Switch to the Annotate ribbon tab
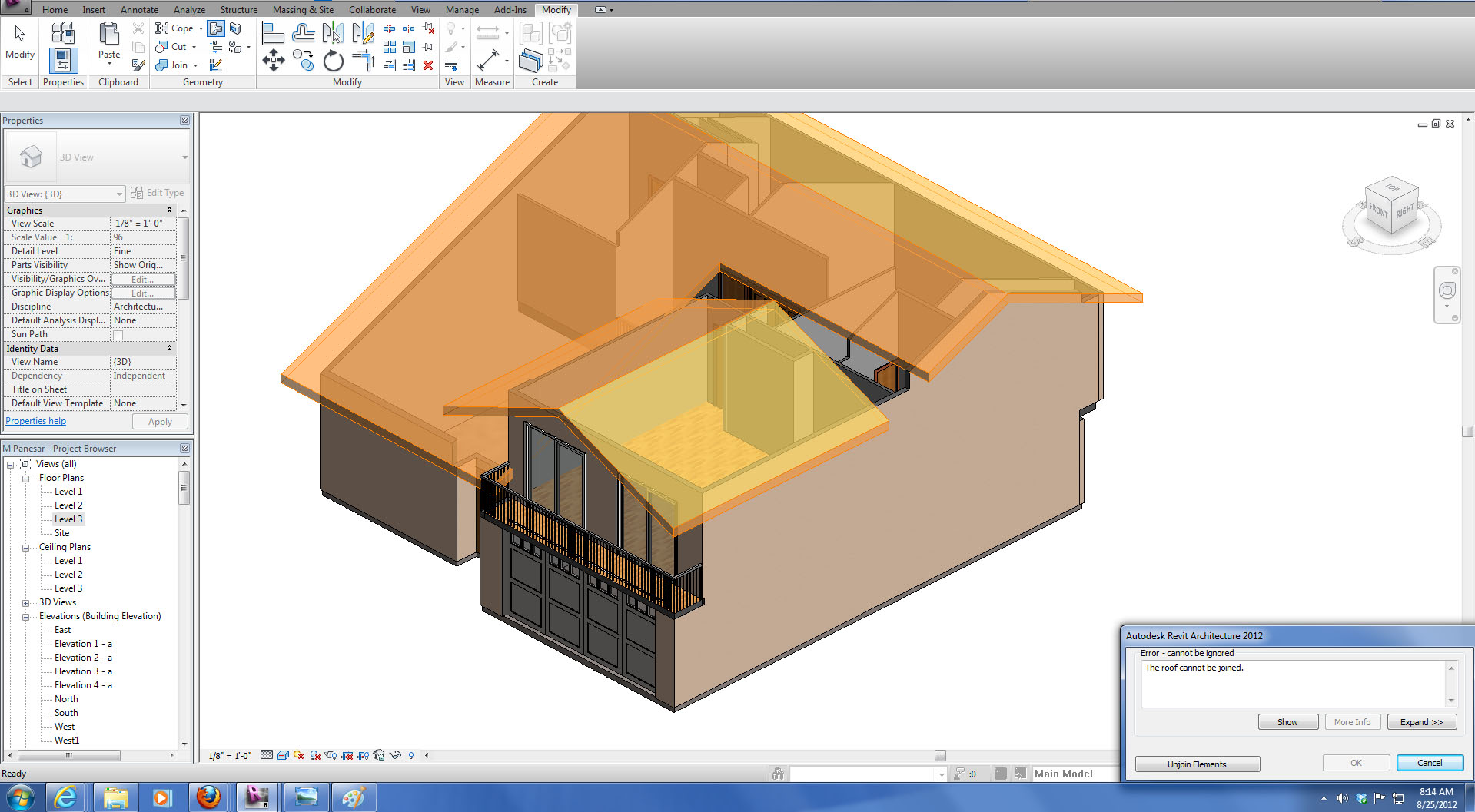The width and height of the screenshot is (1475, 812). click(x=139, y=9)
